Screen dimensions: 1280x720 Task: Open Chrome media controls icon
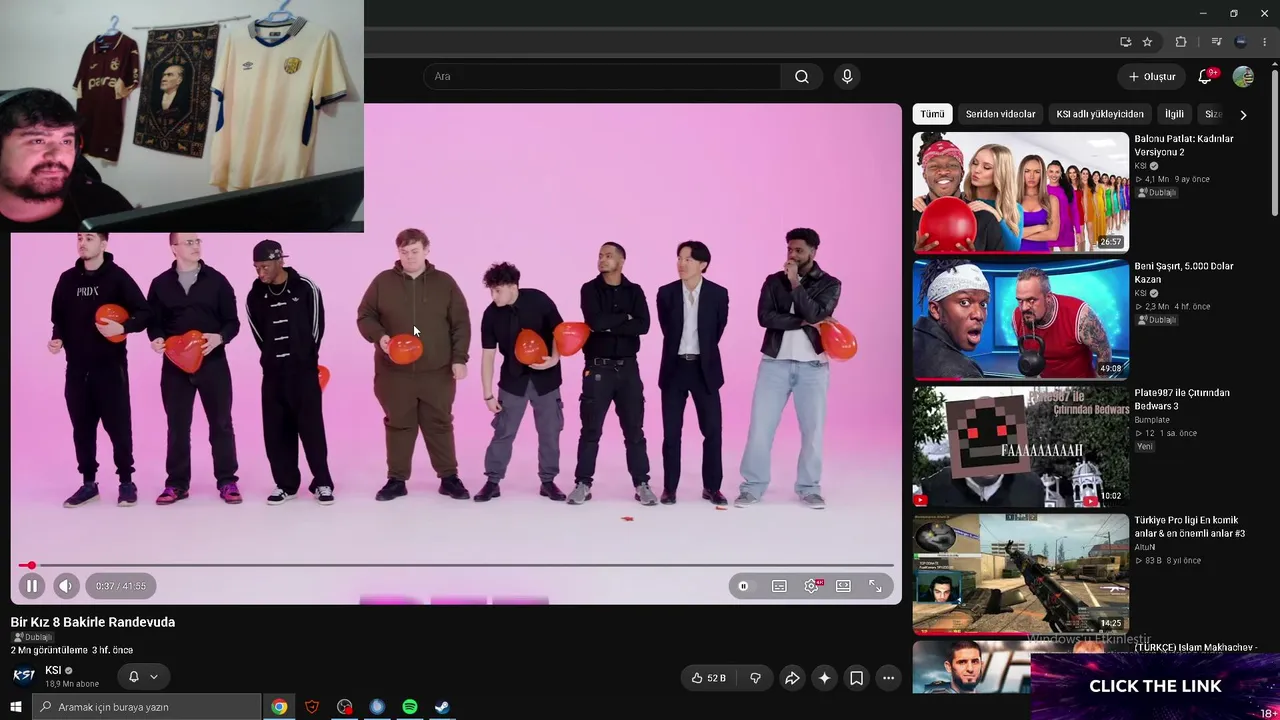click(1216, 42)
